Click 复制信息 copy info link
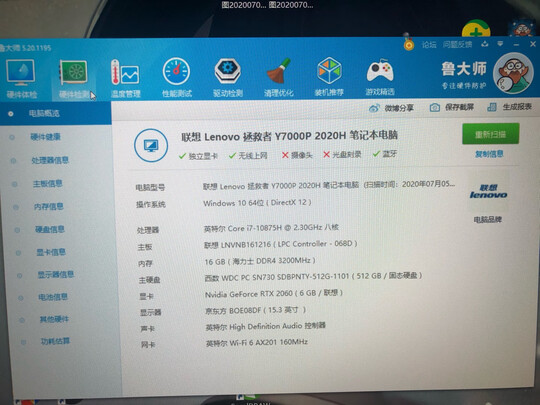 (x=489, y=154)
